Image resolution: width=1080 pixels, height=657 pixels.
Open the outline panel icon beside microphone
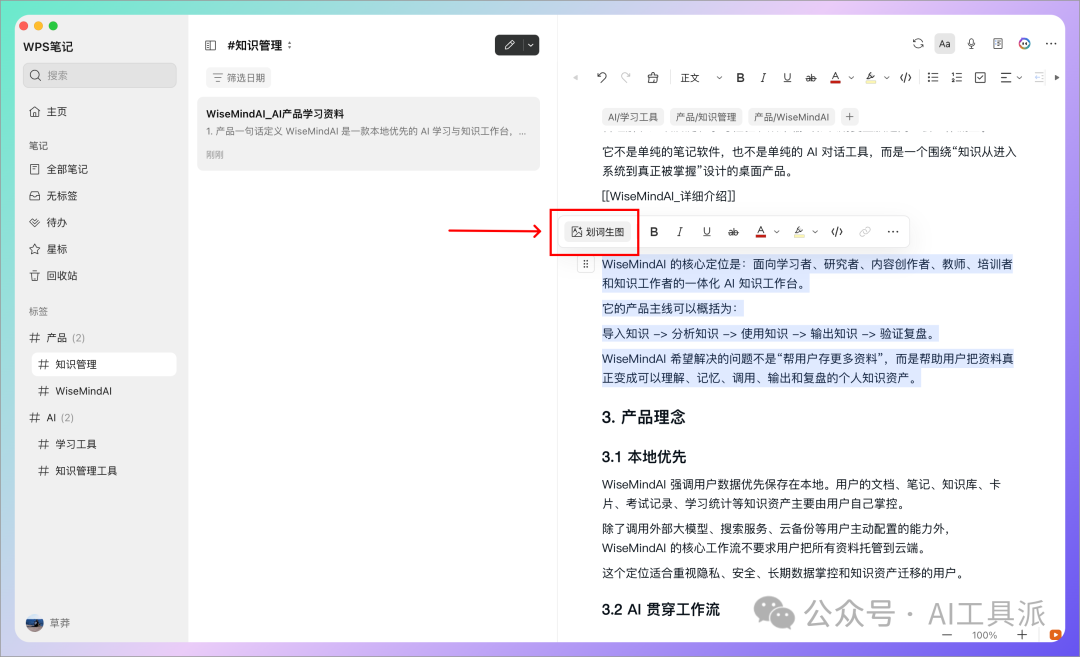(998, 43)
